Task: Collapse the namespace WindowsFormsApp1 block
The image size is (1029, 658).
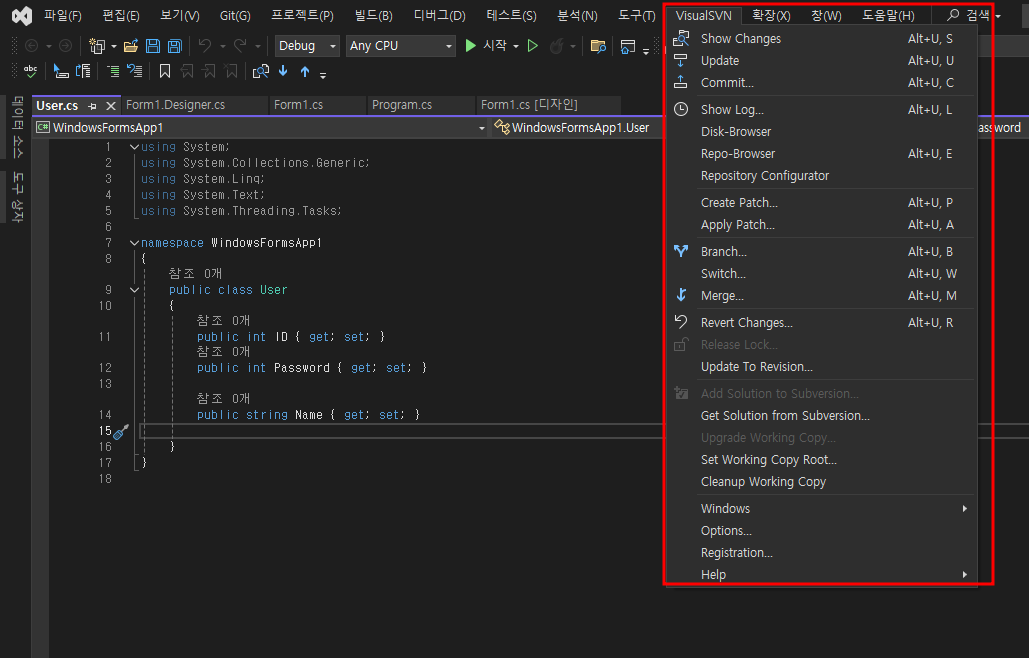Action: pyautogui.click(x=134, y=243)
